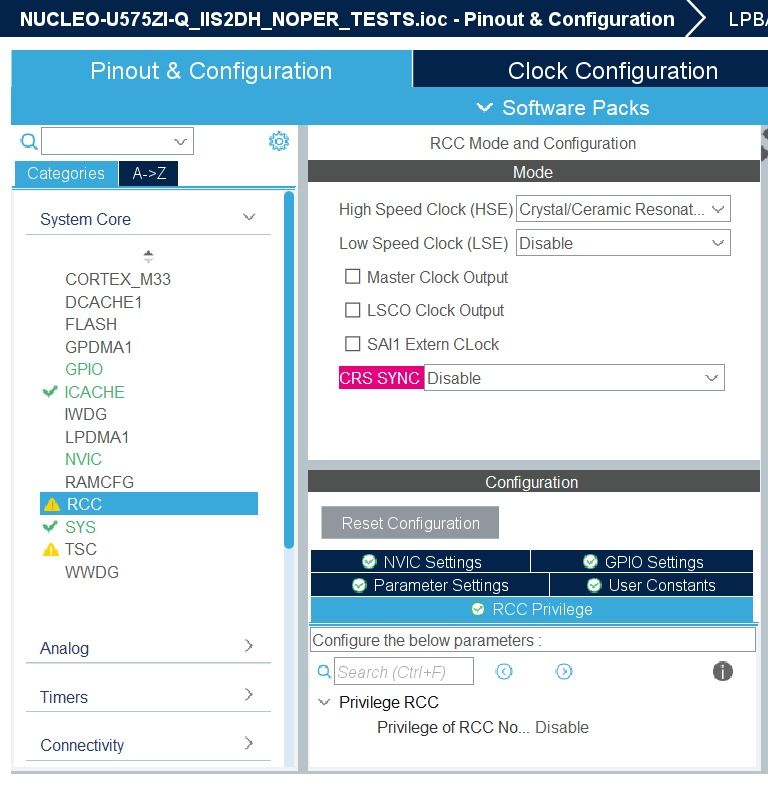Expand the Software Packs menu
768x786 pixels.
point(563,108)
